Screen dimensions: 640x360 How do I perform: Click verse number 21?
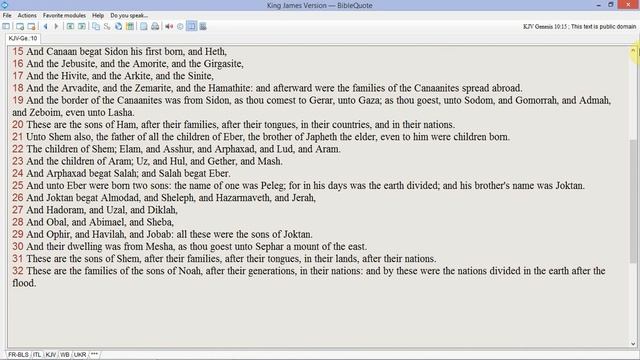tap(18, 137)
